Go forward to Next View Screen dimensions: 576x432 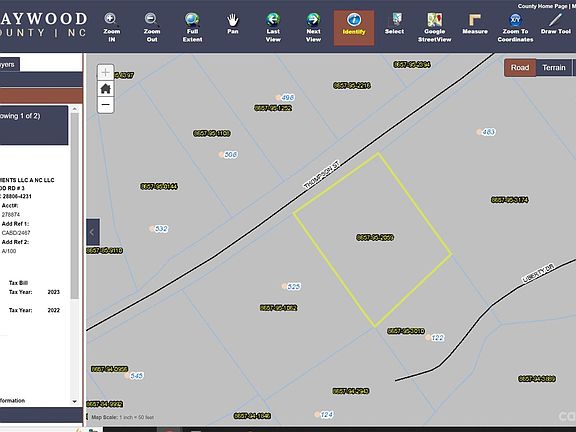click(x=313, y=28)
